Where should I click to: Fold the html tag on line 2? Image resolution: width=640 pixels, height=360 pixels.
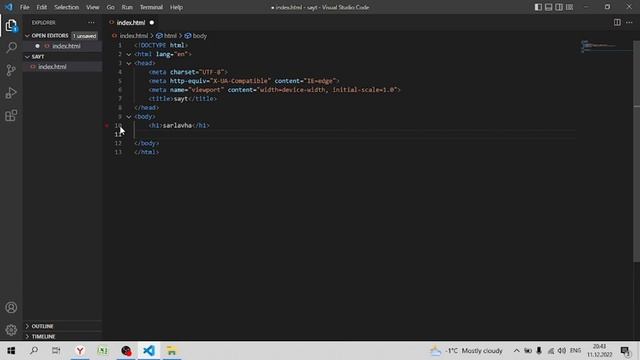tap(129, 54)
